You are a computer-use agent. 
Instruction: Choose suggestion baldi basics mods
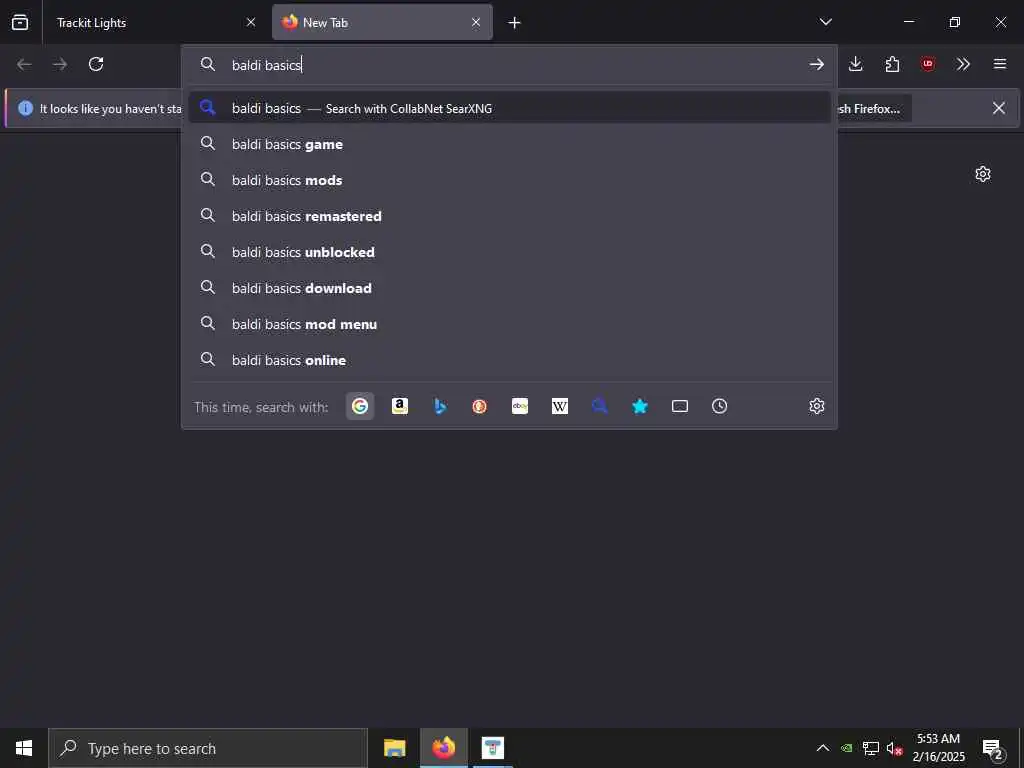509,180
